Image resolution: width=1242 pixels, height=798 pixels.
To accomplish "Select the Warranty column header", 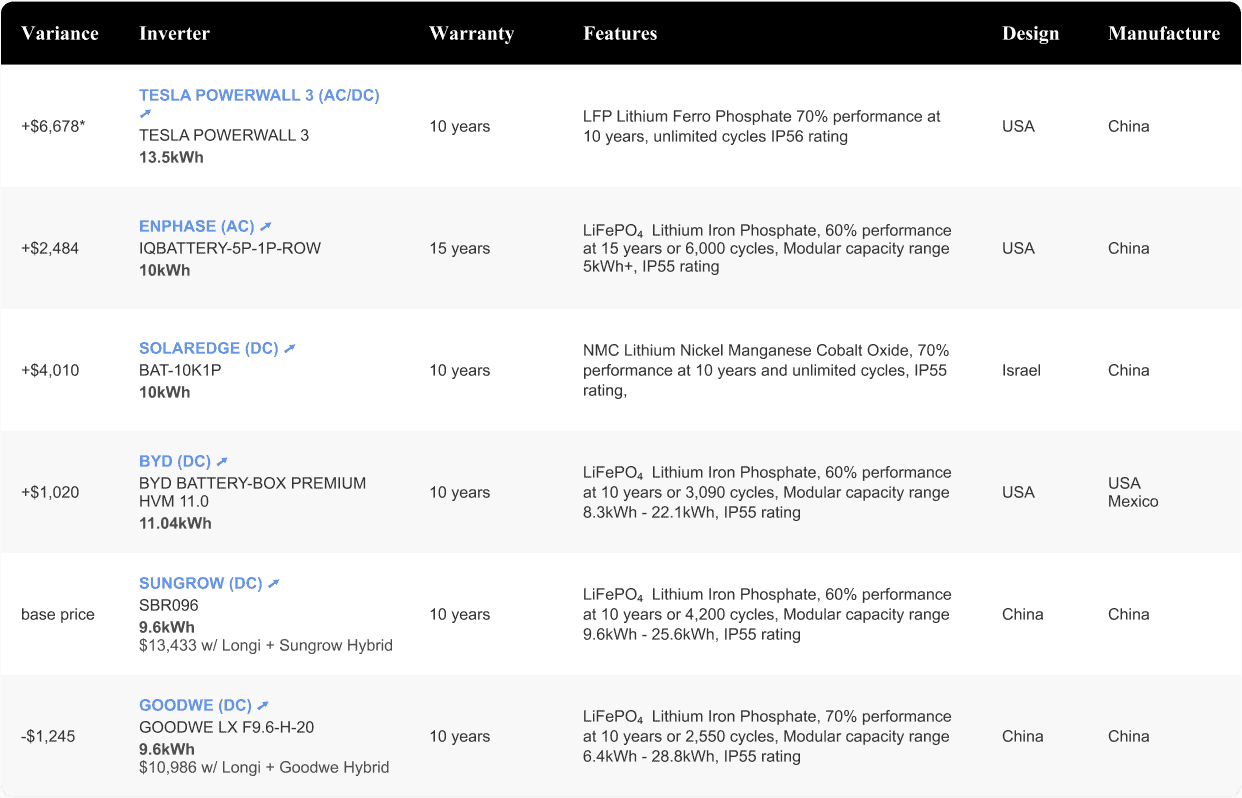I will (x=471, y=33).
